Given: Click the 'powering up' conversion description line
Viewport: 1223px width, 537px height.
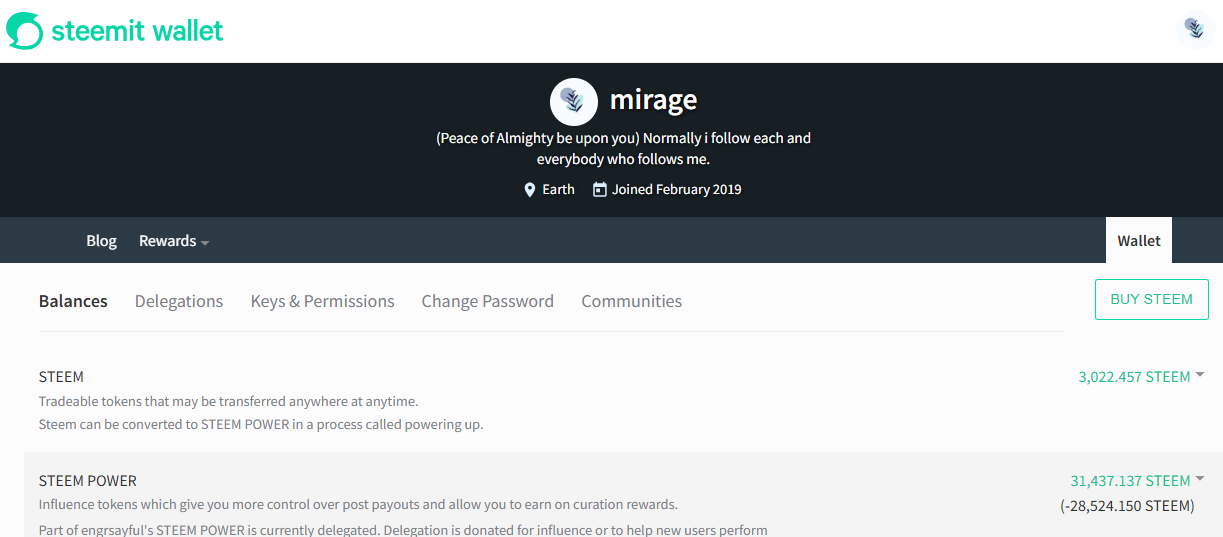Looking at the screenshot, I should (261, 424).
